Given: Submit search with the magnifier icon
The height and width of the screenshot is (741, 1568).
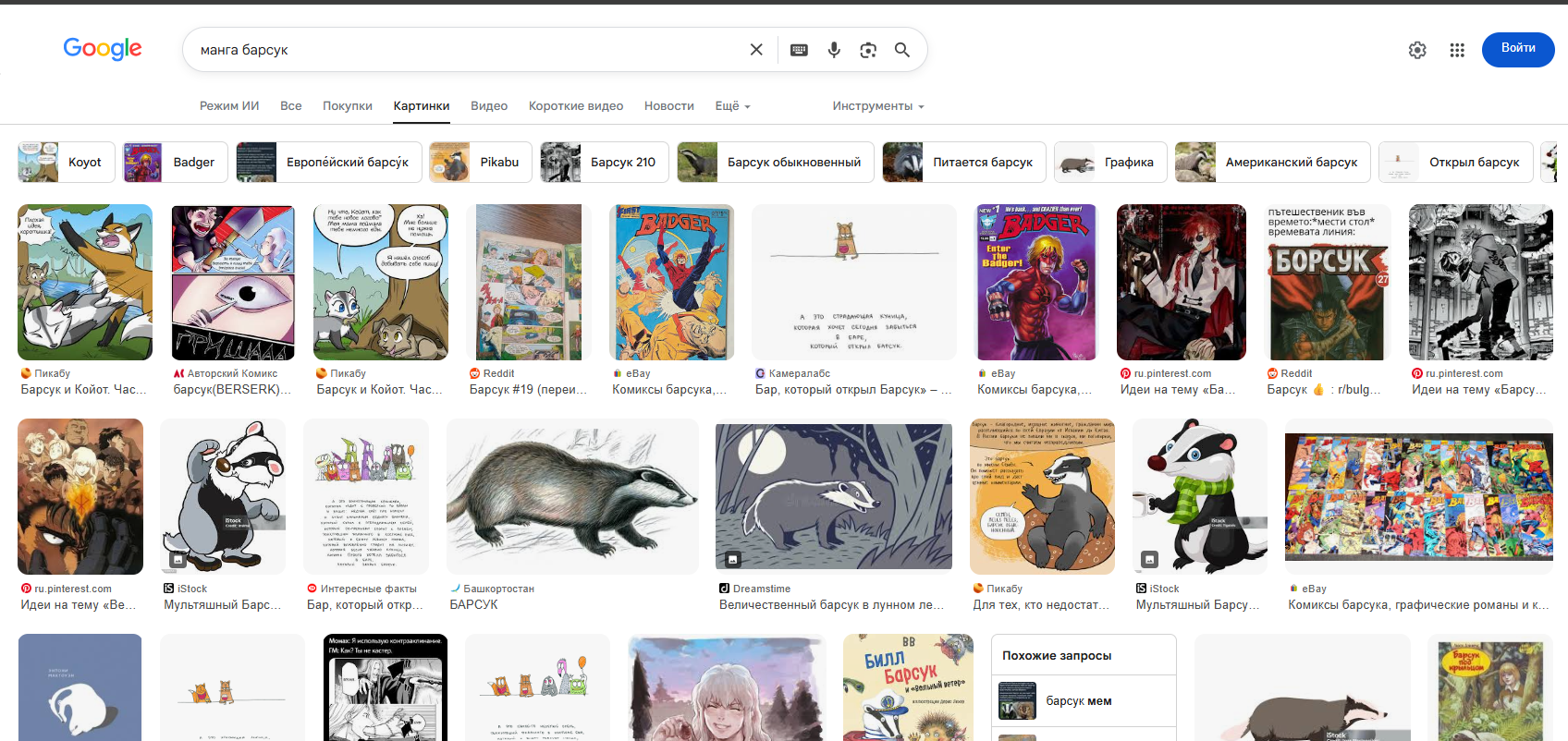Looking at the screenshot, I should (902, 50).
